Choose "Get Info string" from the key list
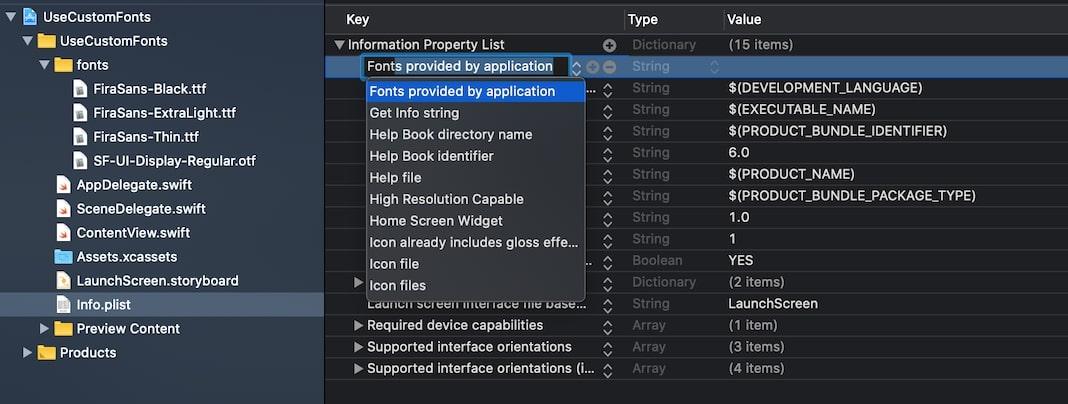 coord(414,113)
